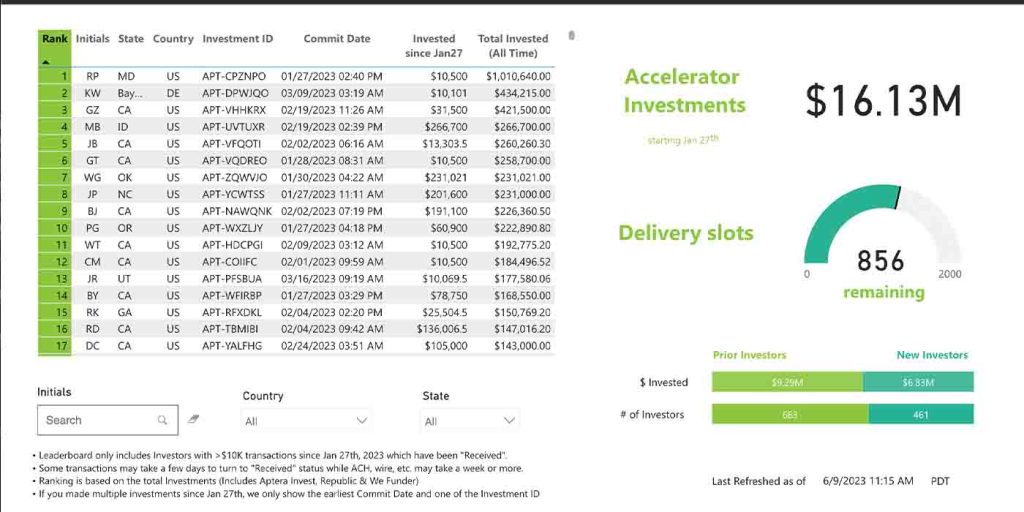1024x512 pixels.
Task: Select investment ID APT-CPZNPO in row 1
Action: click(x=234, y=76)
